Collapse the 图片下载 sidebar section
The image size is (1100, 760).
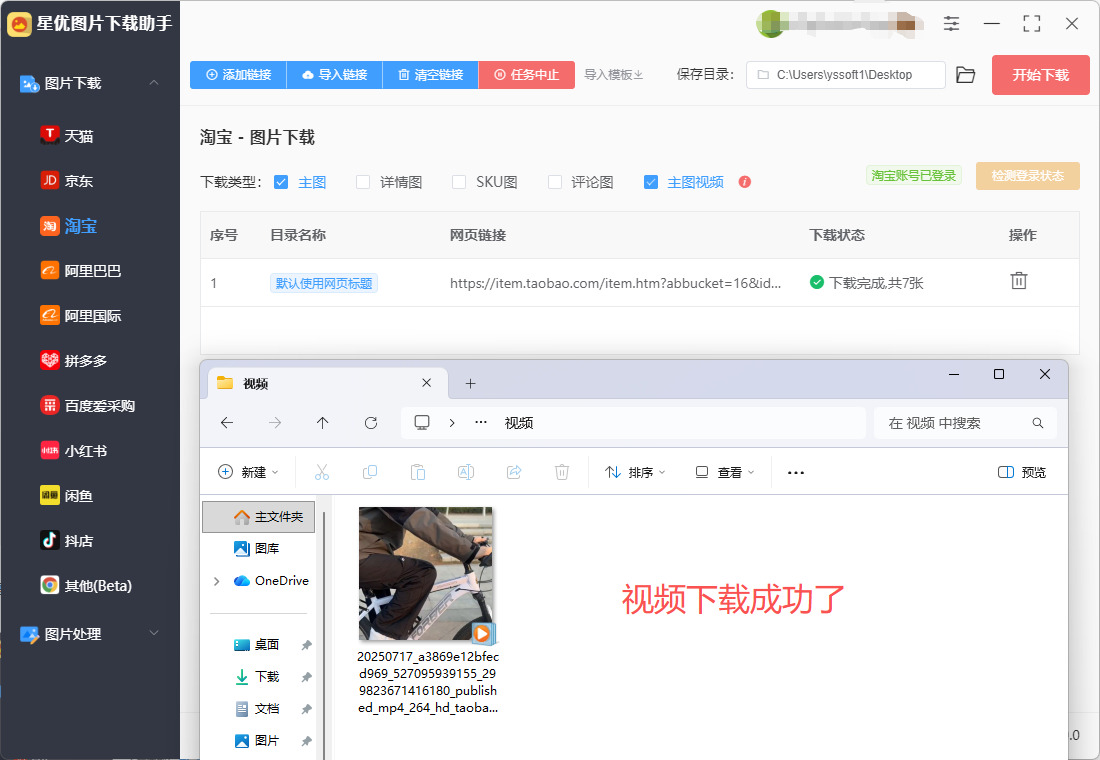(x=153, y=83)
